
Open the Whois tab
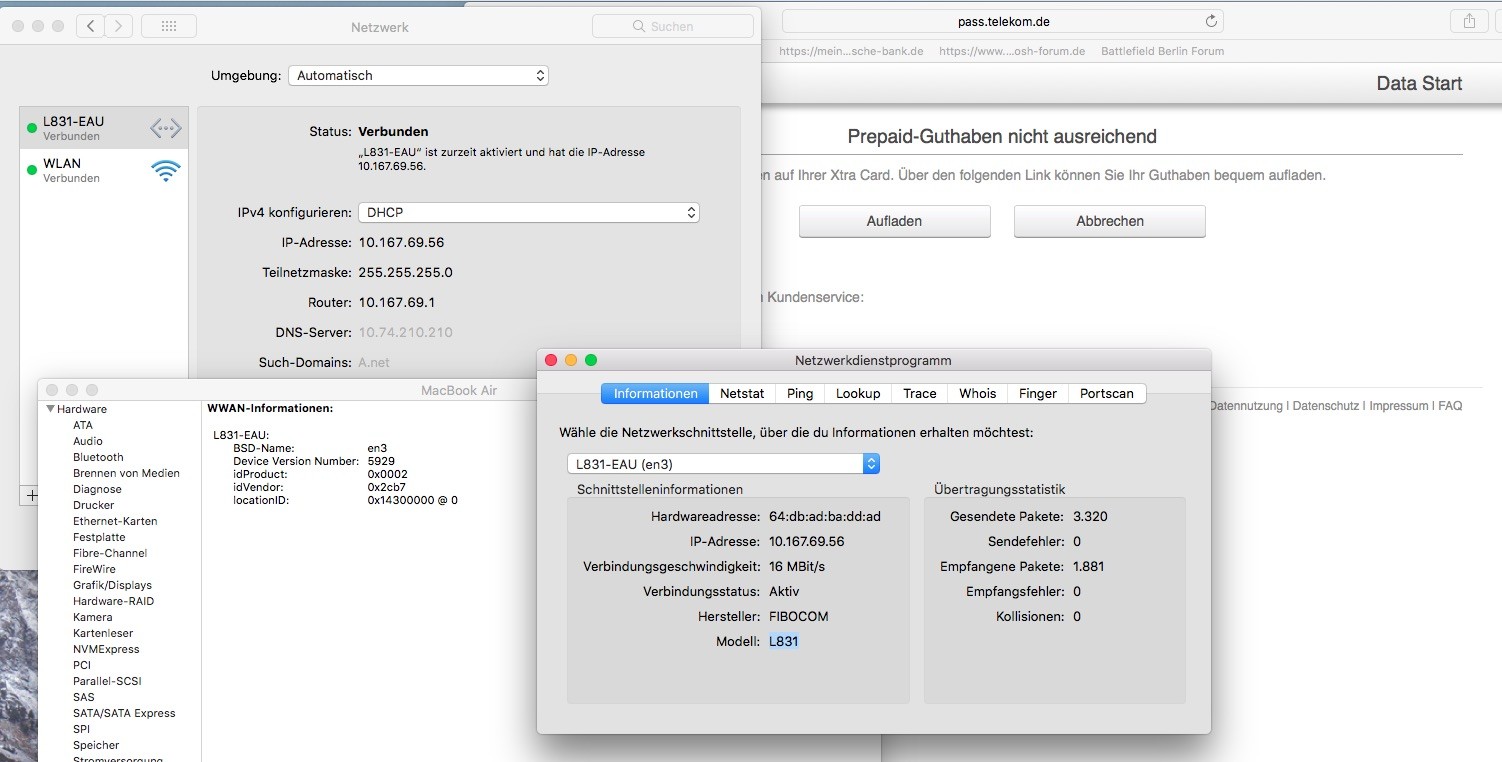click(978, 393)
